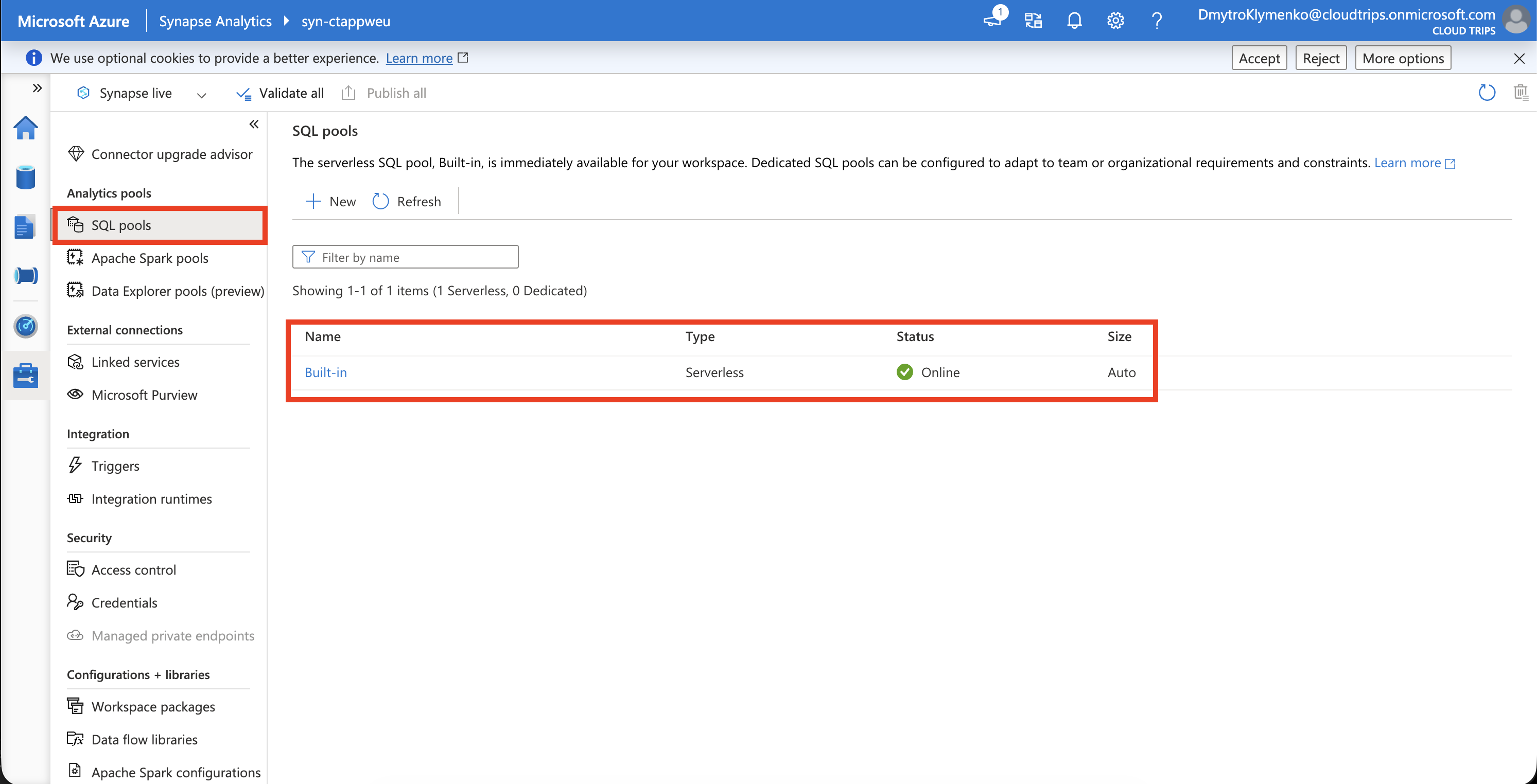Viewport: 1537px width, 784px height.
Task: Create a New SQL pool
Action: [x=330, y=202]
